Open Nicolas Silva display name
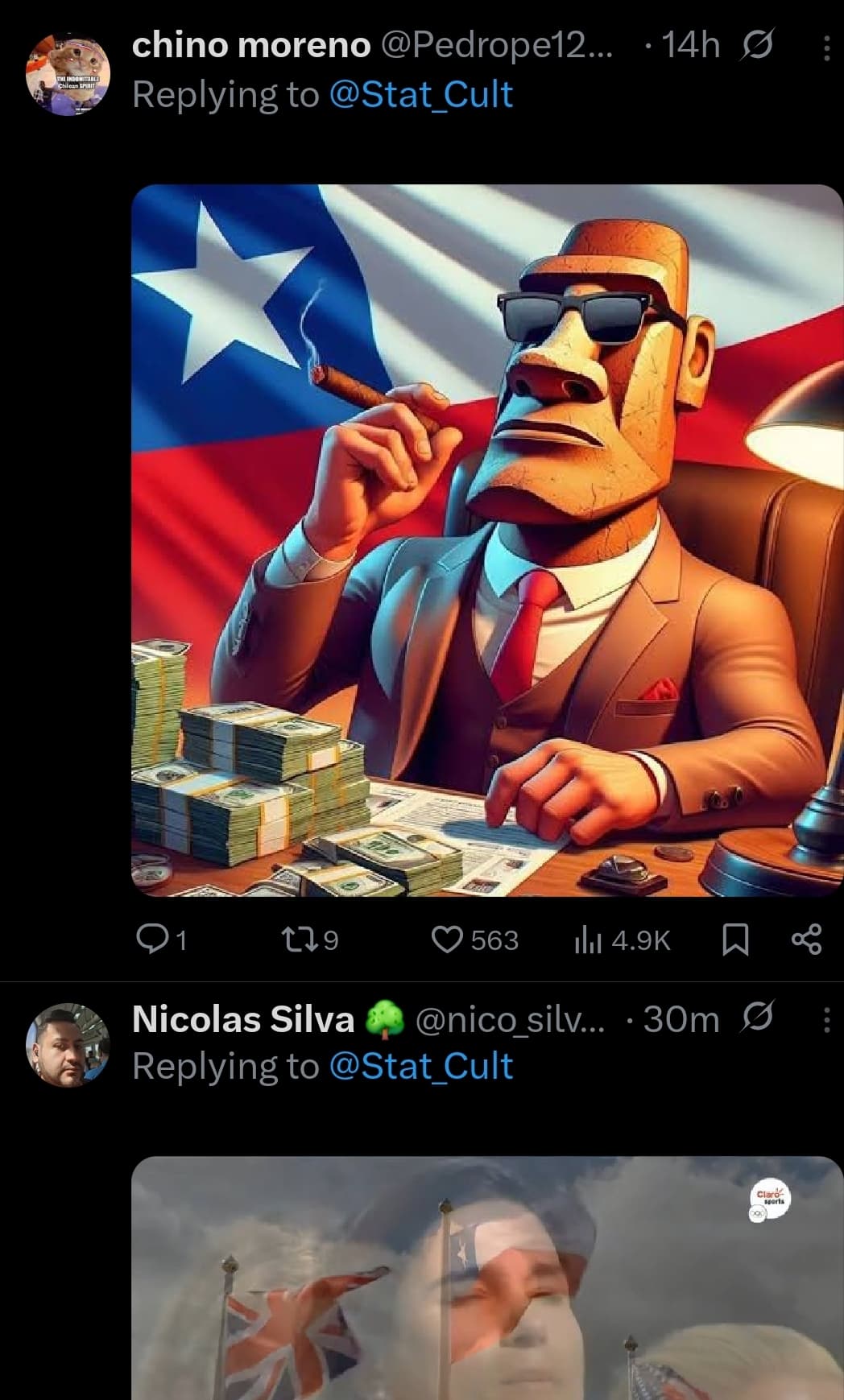This screenshot has height=1400, width=844. click(x=243, y=1019)
